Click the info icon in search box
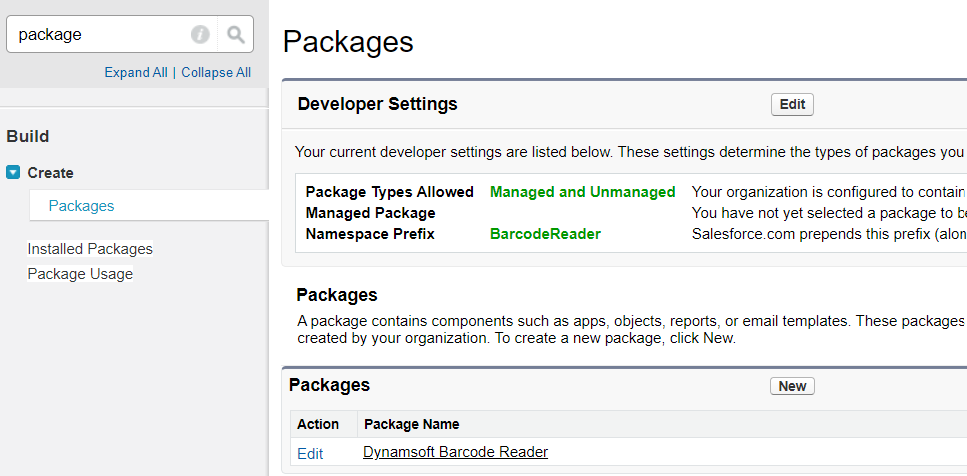The image size is (967, 476). tap(200, 35)
